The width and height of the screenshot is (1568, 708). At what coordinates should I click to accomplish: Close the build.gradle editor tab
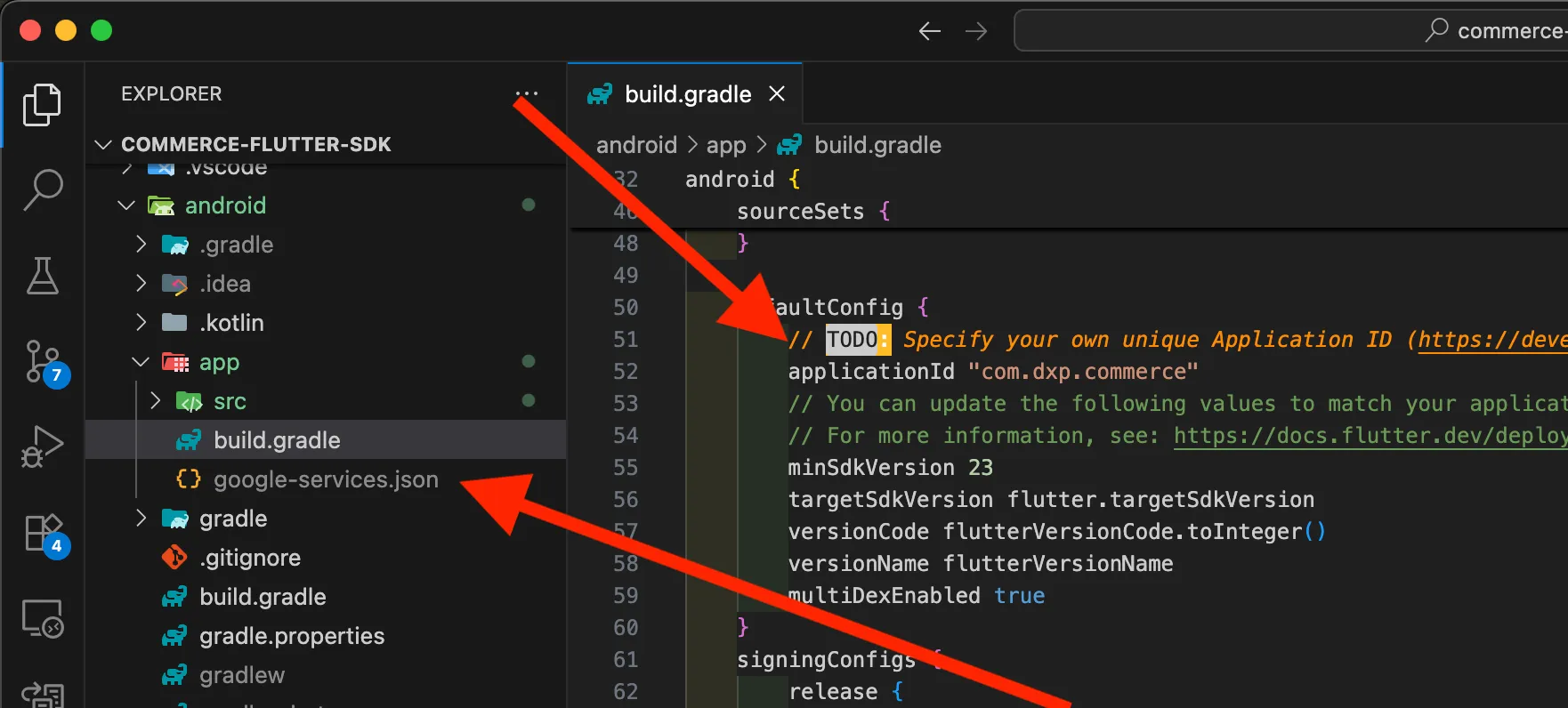[x=777, y=93]
